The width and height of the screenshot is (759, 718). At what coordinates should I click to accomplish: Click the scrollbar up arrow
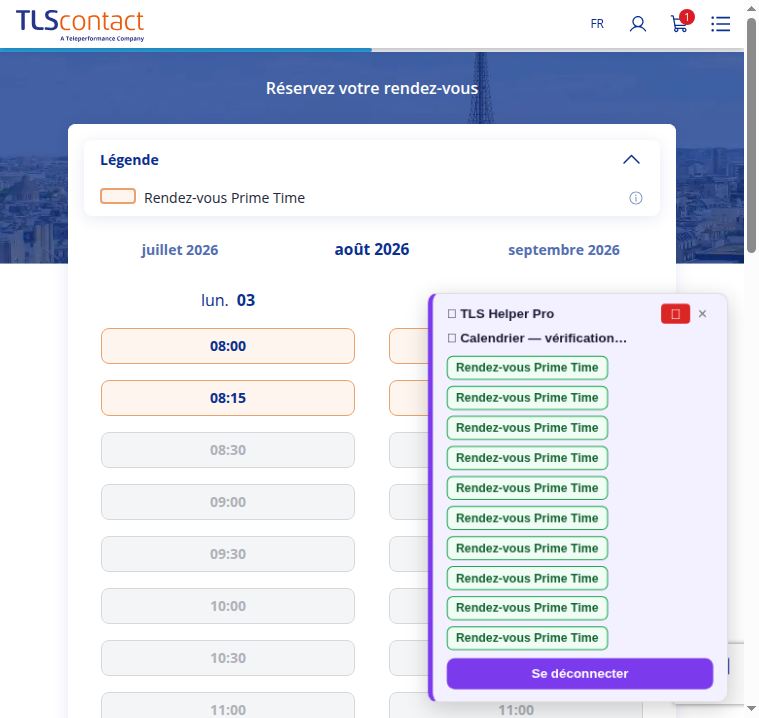coord(751,9)
